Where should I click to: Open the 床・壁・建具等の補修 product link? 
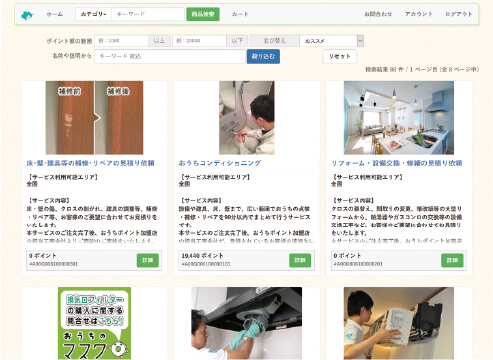[90, 163]
